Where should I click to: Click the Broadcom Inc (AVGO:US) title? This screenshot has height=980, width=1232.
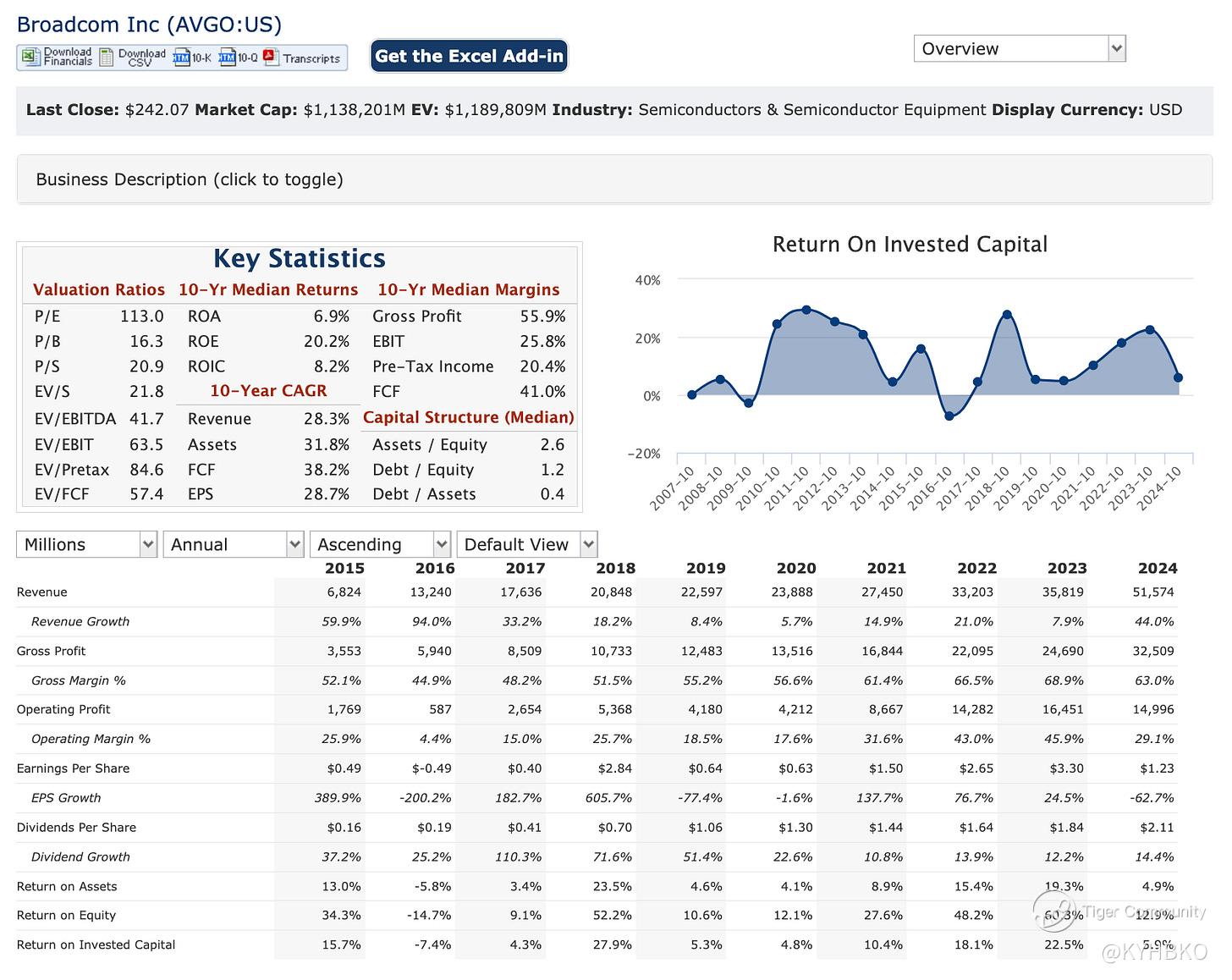click(149, 25)
